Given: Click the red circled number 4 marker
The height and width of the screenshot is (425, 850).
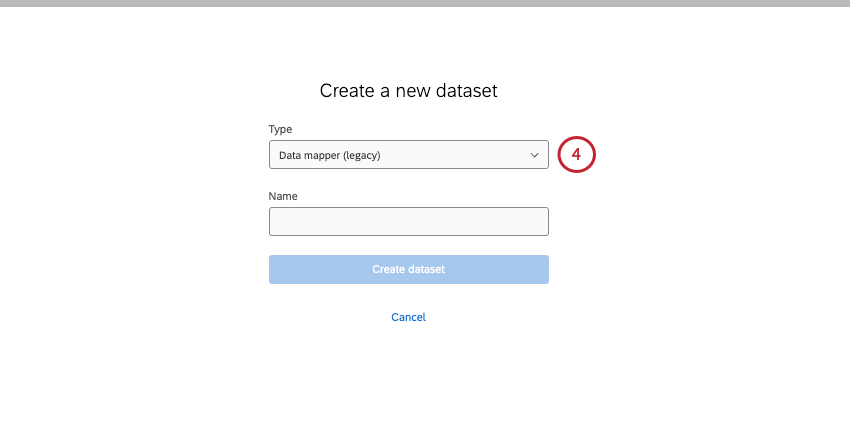Looking at the screenshot, I should (576, 155).
